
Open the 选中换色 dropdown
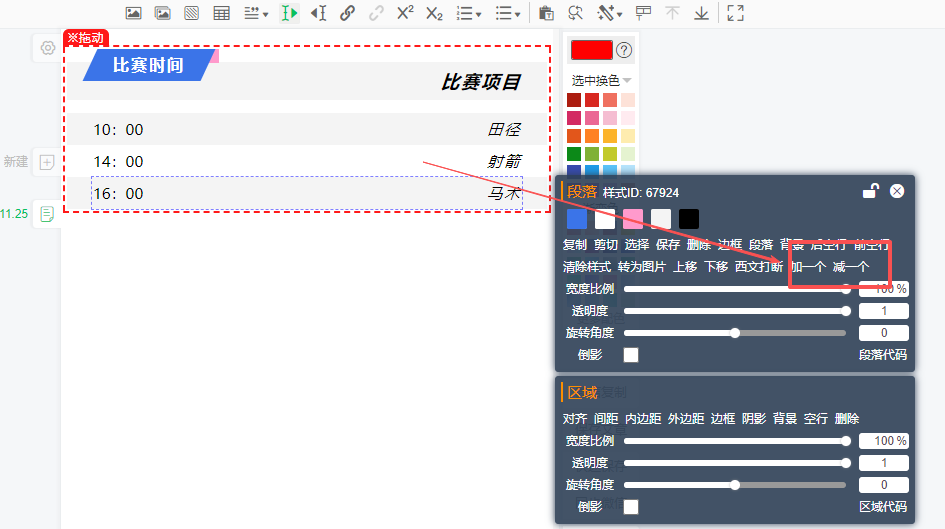601,80
